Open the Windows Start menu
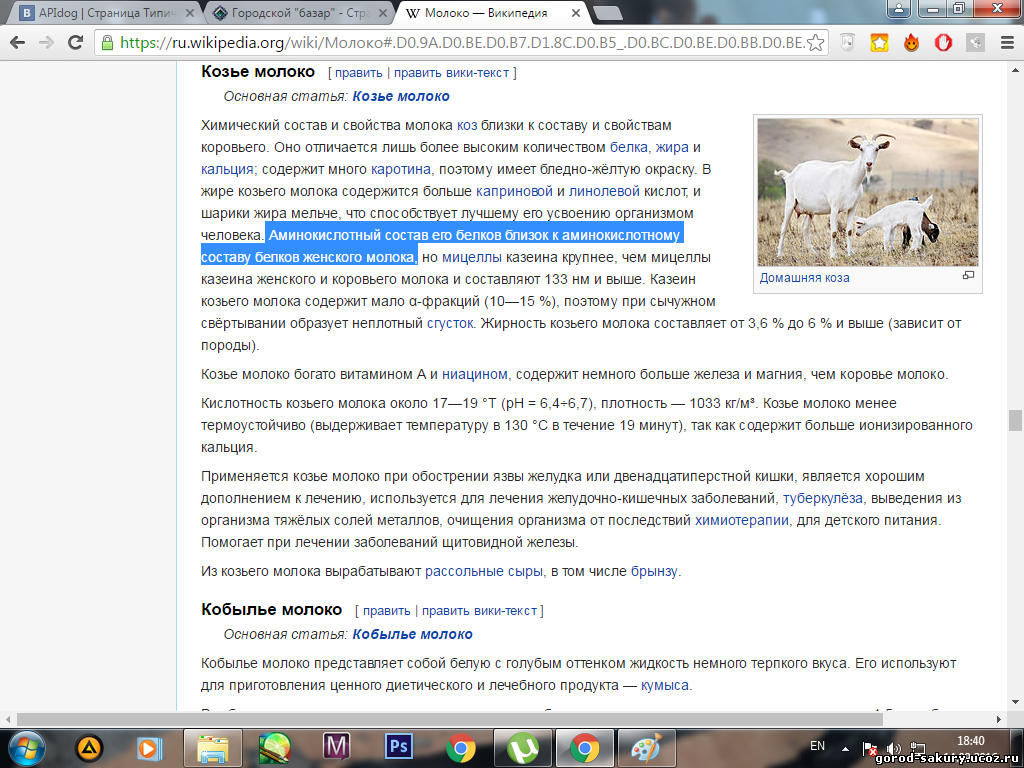Viewport: 1024px width, 768px height. [x=27, y=747]
